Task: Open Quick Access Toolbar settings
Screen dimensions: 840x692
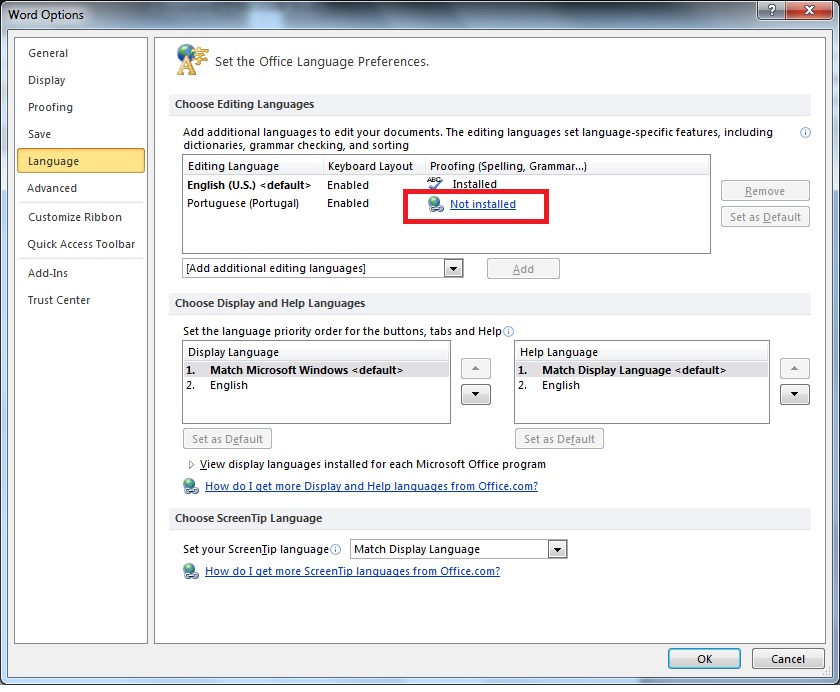Action: 81,244
